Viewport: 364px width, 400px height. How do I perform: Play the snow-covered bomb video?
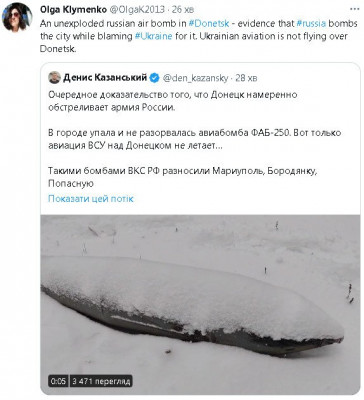pyautogui.click(x=200, y=304)
